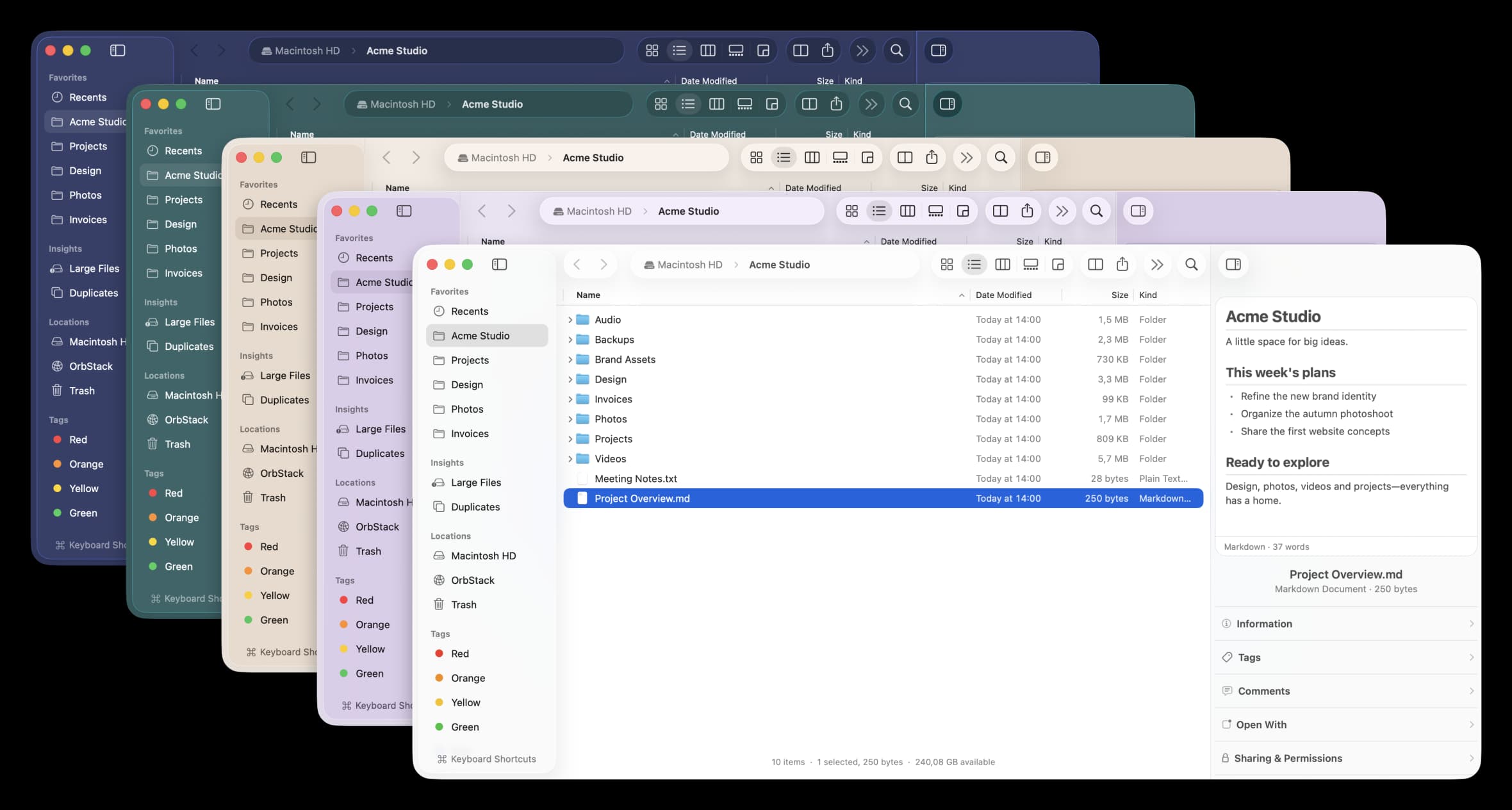Expand the Audio folder row
Viewport: 1512px width, 810px height.
pyautogui.click(x=570, y=320)
